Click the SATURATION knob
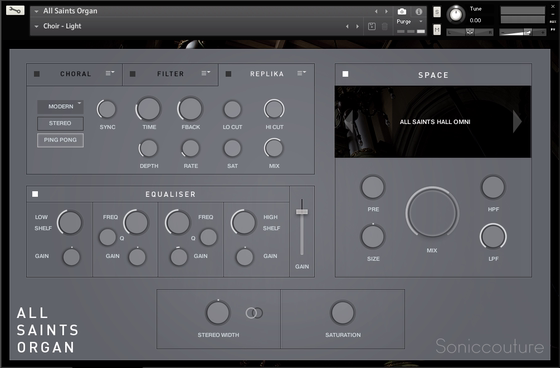The height and width of the screenshot is (368, 560). (342, 313)
